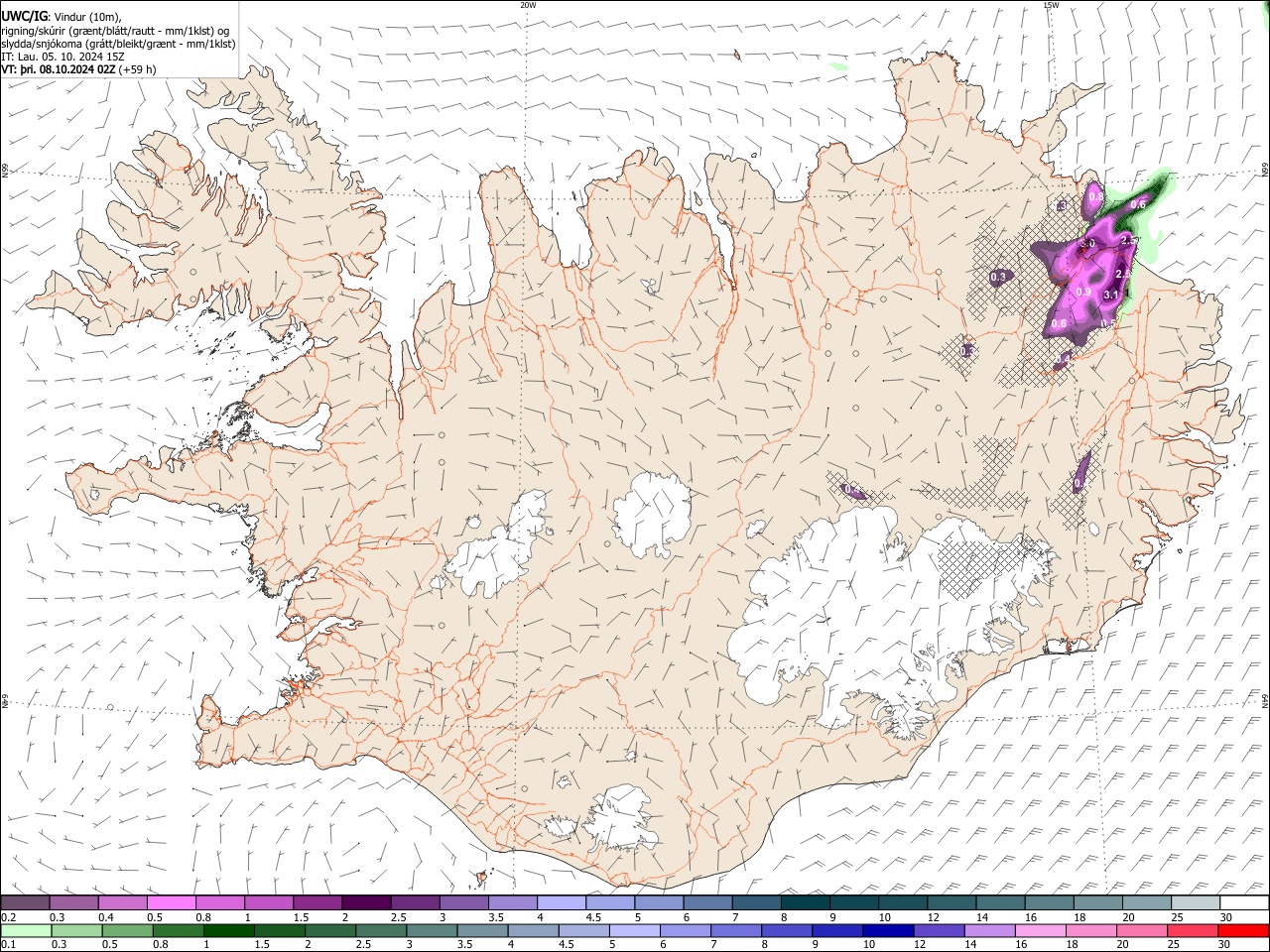This screenshot has height=952, width=1270.
Task: Click the 0.6 value beside the green rain band
Action: point(1138,204)
